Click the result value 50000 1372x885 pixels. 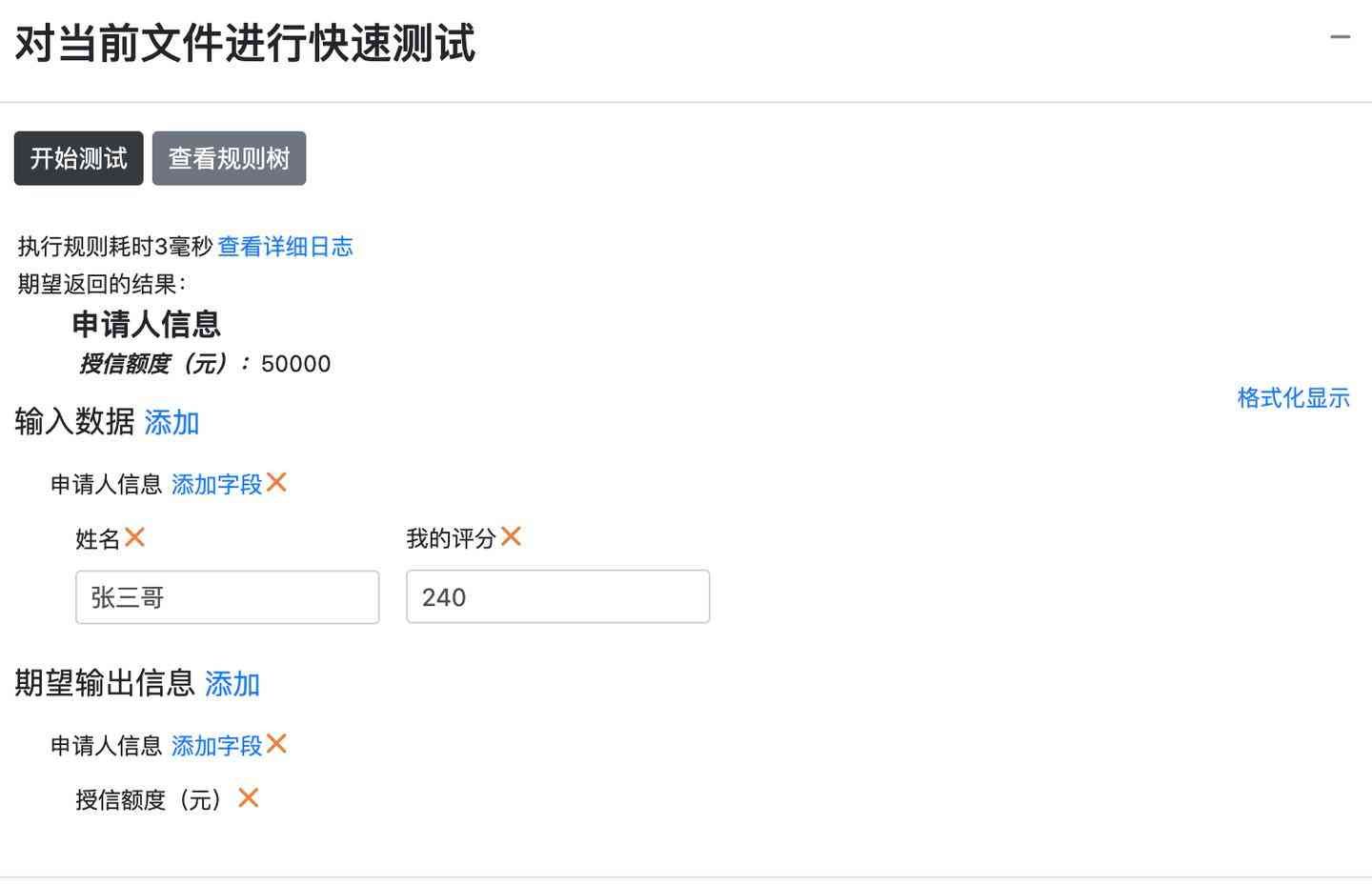pos(295,364)
